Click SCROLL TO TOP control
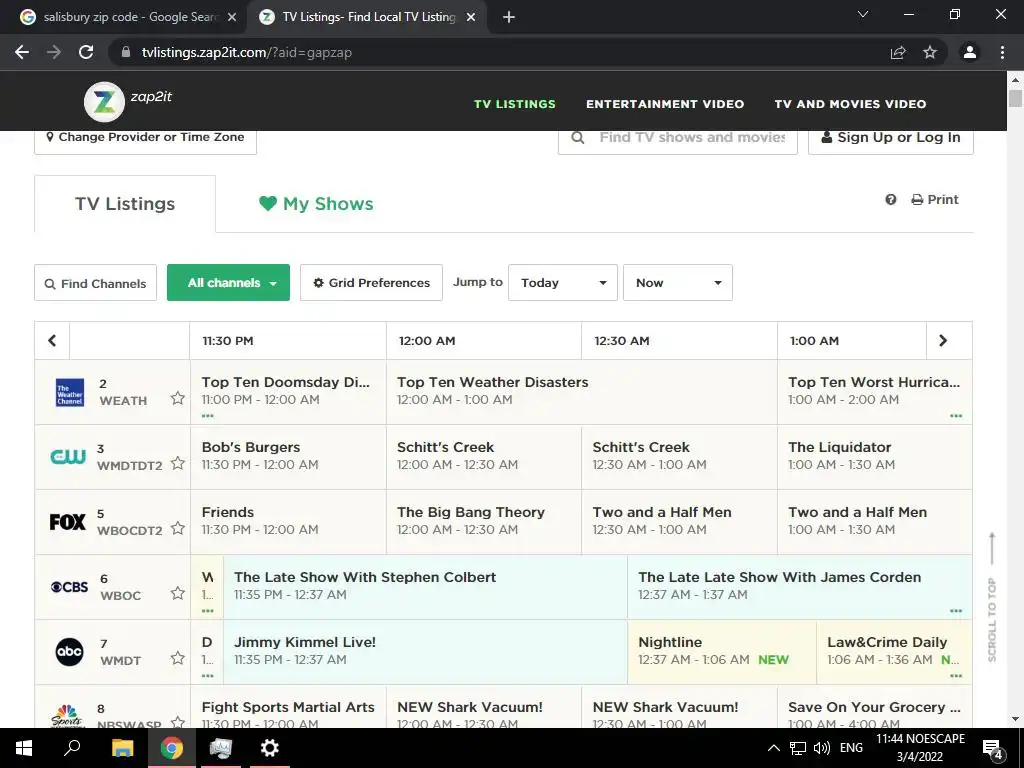The width and height of the screenshot is (1024, 768). coord(992,598)
